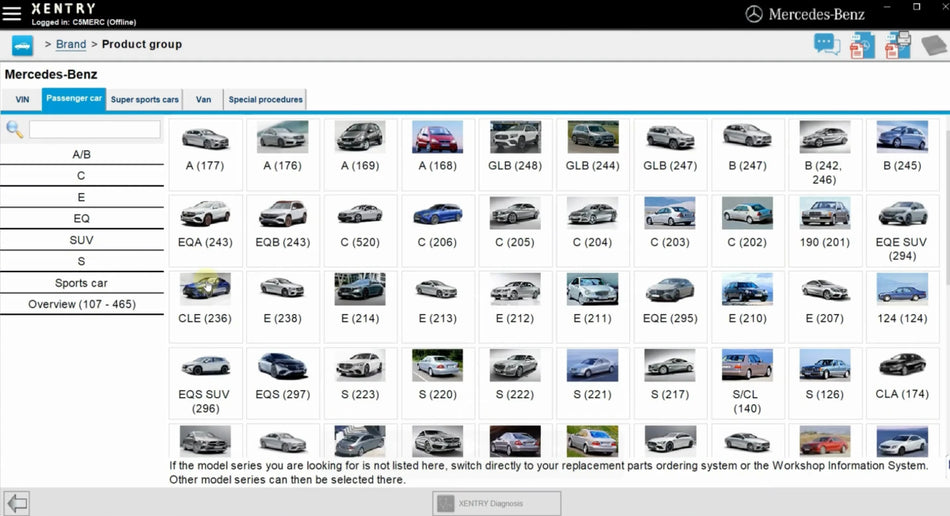Open the hamburger menu in XENTRY header
950x516 pixels.
pyautogui.click(x=12, y=13)
